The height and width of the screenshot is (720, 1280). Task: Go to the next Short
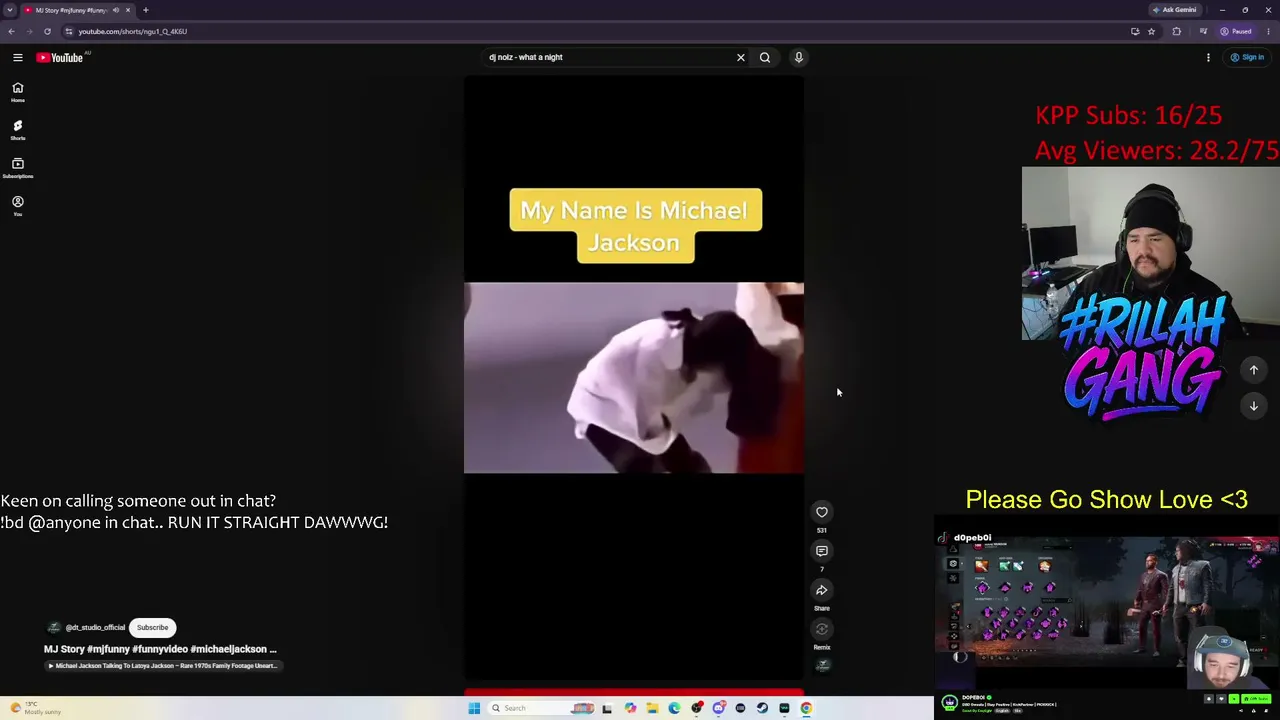pyautogui.click(x=1254, y=406)
